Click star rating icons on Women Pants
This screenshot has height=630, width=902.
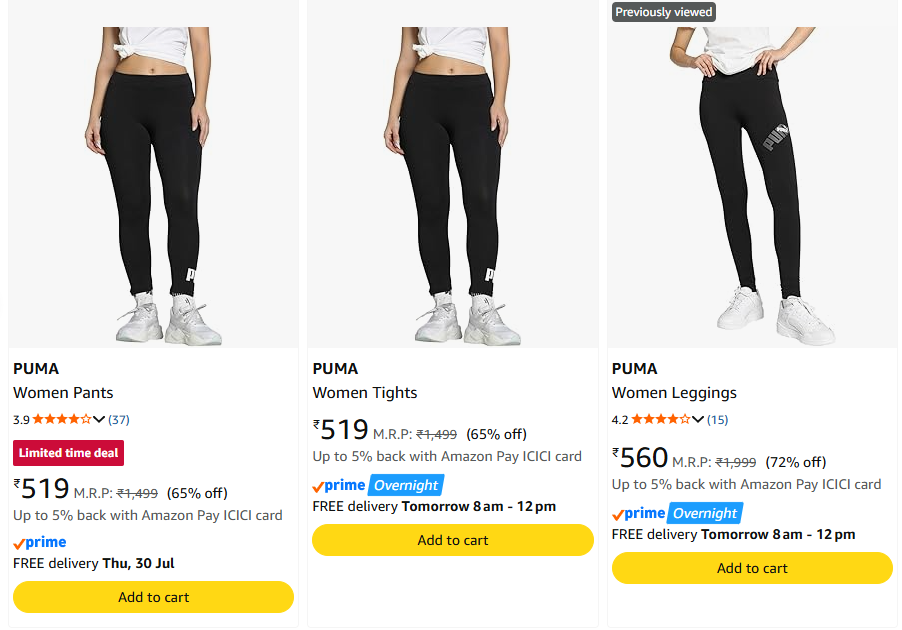(x=62, y=419)
